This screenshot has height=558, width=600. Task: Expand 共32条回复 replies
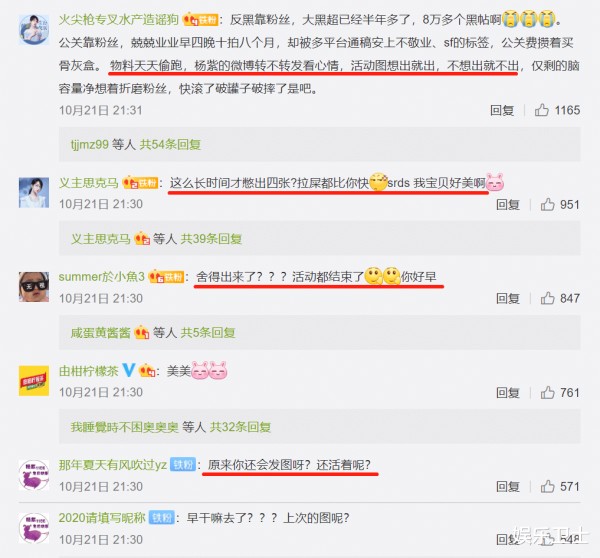pyautogui.click(x=240, y=427)
